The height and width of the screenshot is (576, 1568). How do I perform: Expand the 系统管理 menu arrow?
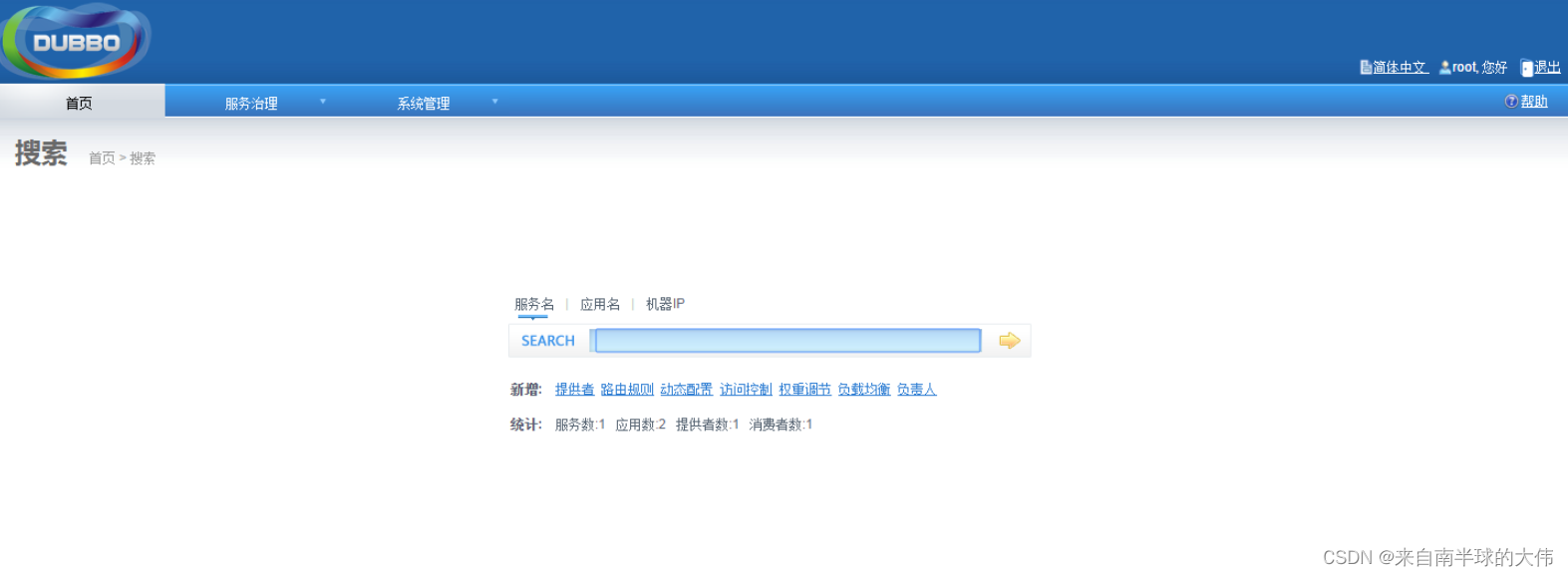[x=494, y=102]
